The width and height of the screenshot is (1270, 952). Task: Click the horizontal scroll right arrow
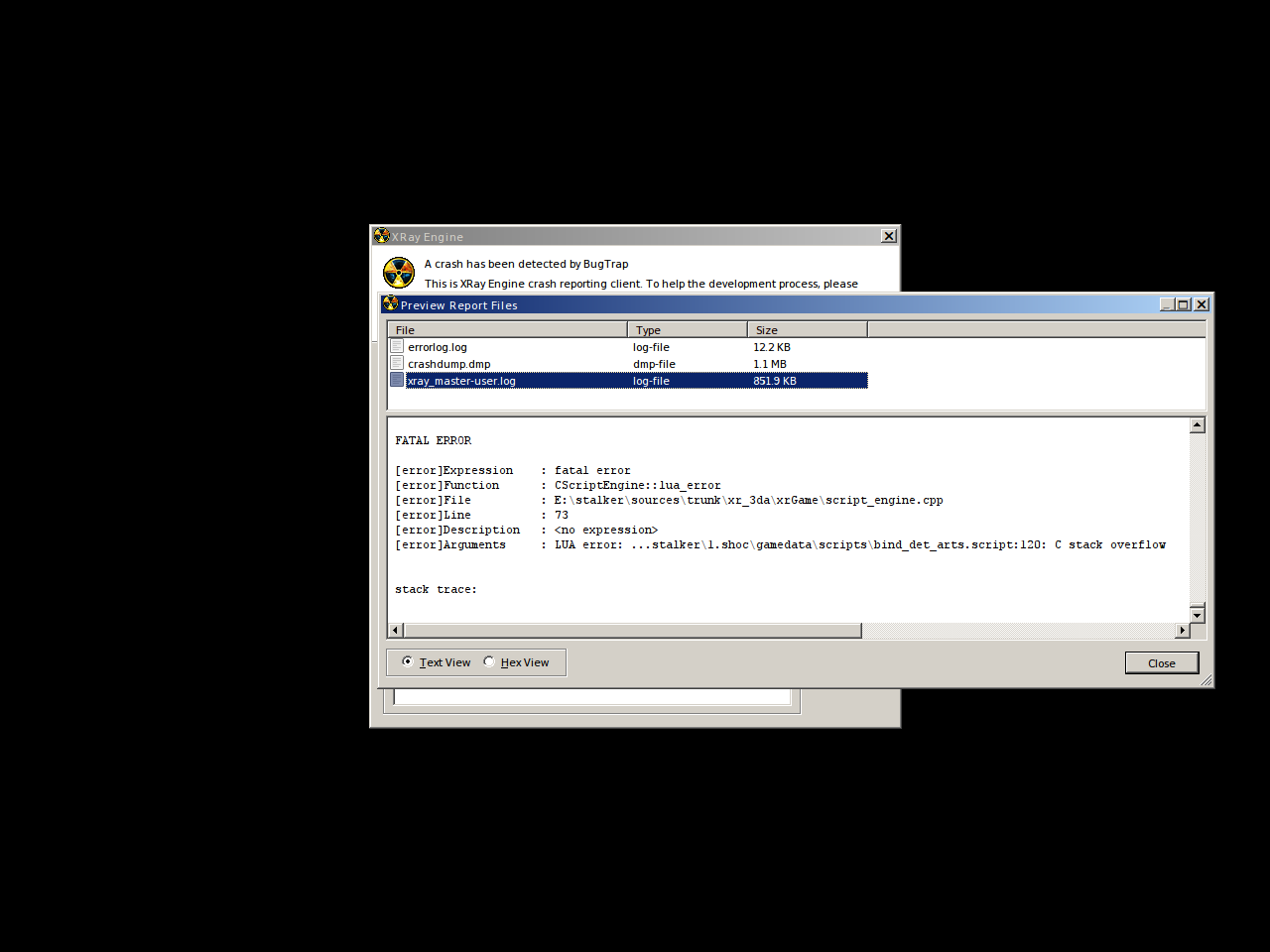[x=1182, y=631]
